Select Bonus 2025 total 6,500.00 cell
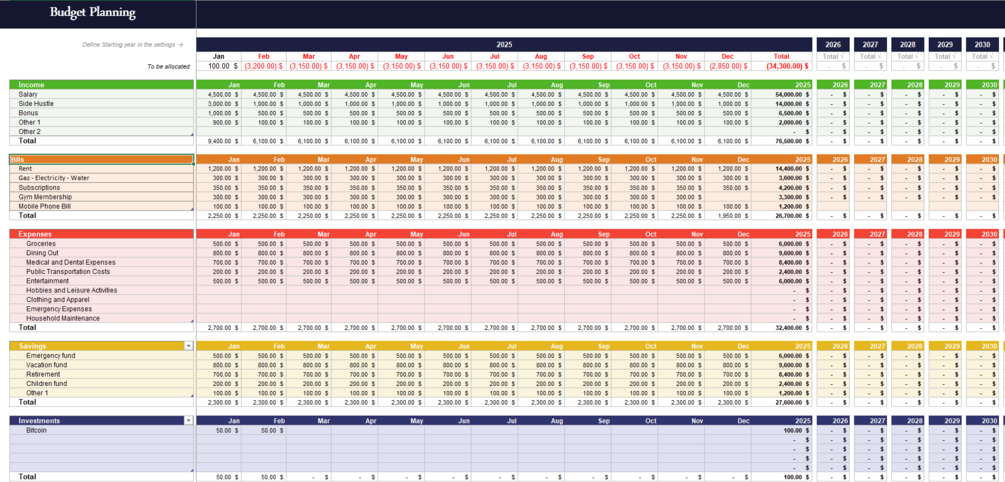 pos(782,113)
